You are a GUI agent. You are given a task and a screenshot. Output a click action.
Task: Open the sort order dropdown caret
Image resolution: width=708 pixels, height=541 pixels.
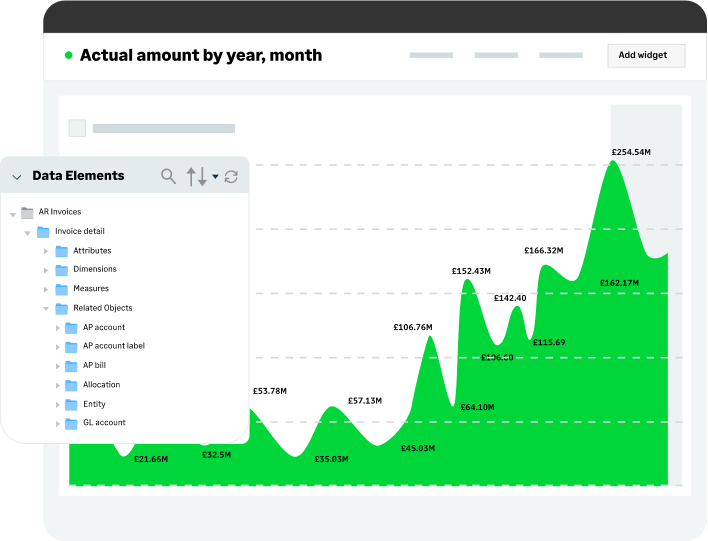pyautogui.click(x=215, y=177)
